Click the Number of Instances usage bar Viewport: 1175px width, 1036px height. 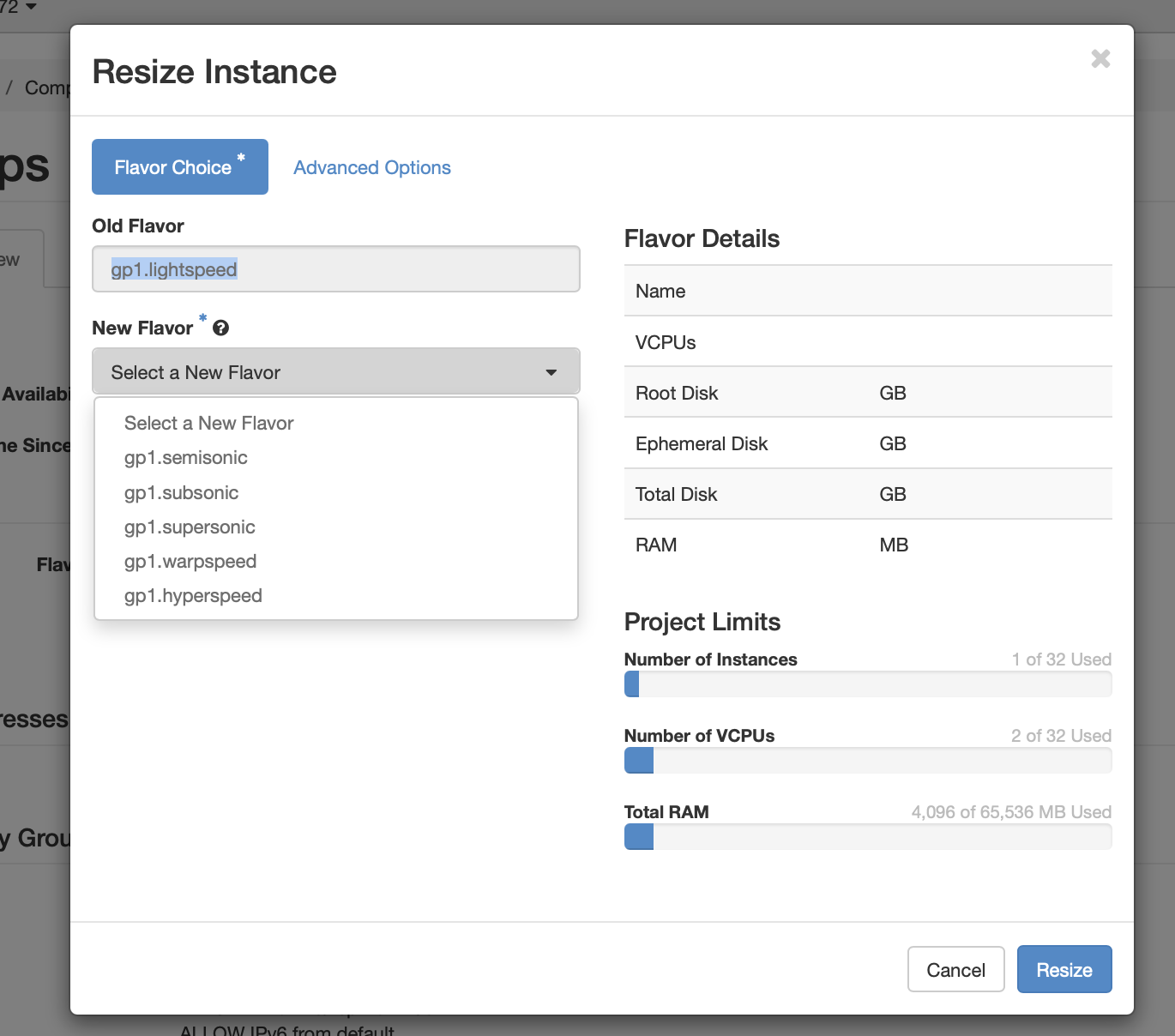(867, 684)
